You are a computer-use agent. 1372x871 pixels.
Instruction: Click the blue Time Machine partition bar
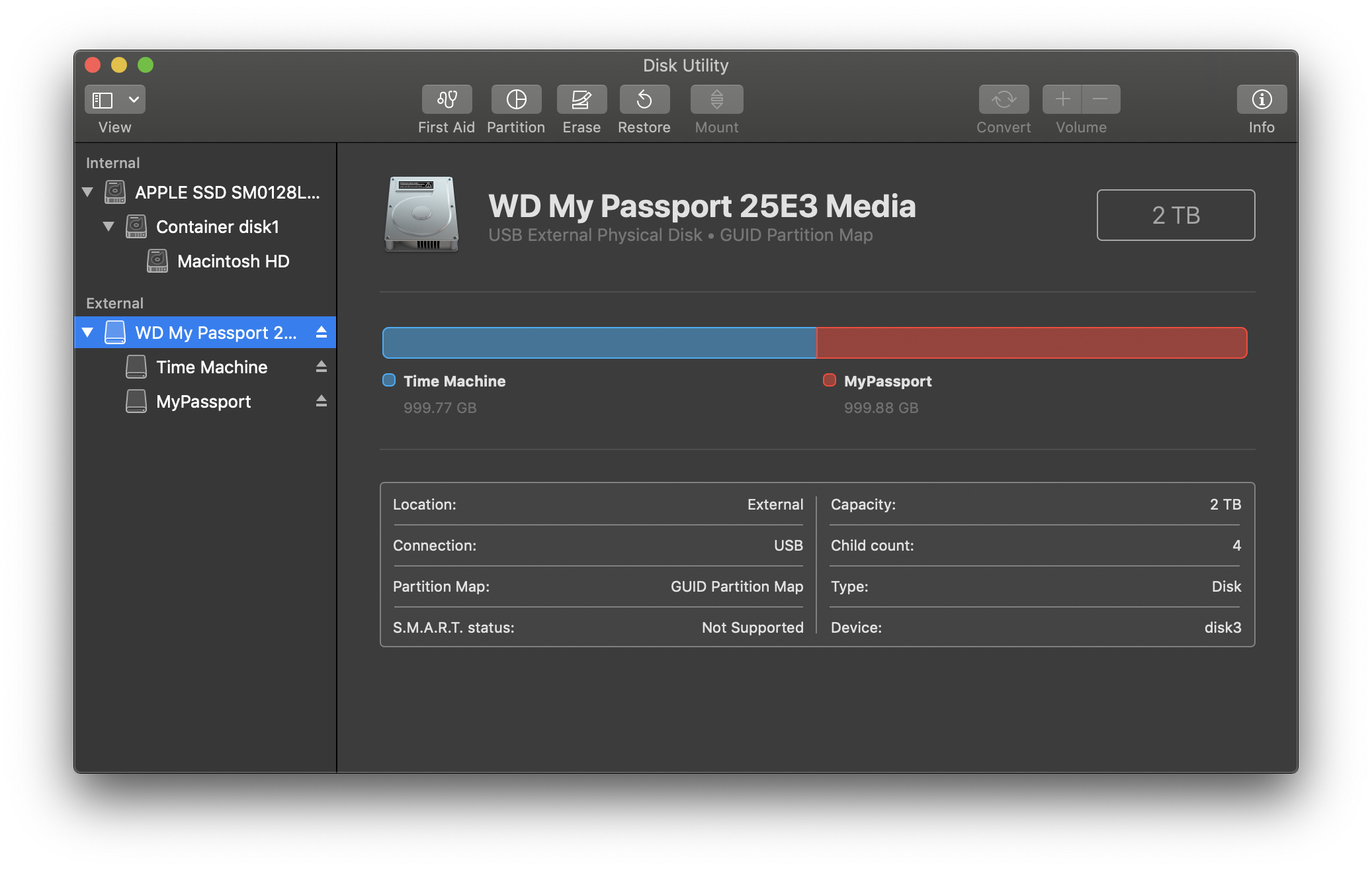click(x=599, y=343)
